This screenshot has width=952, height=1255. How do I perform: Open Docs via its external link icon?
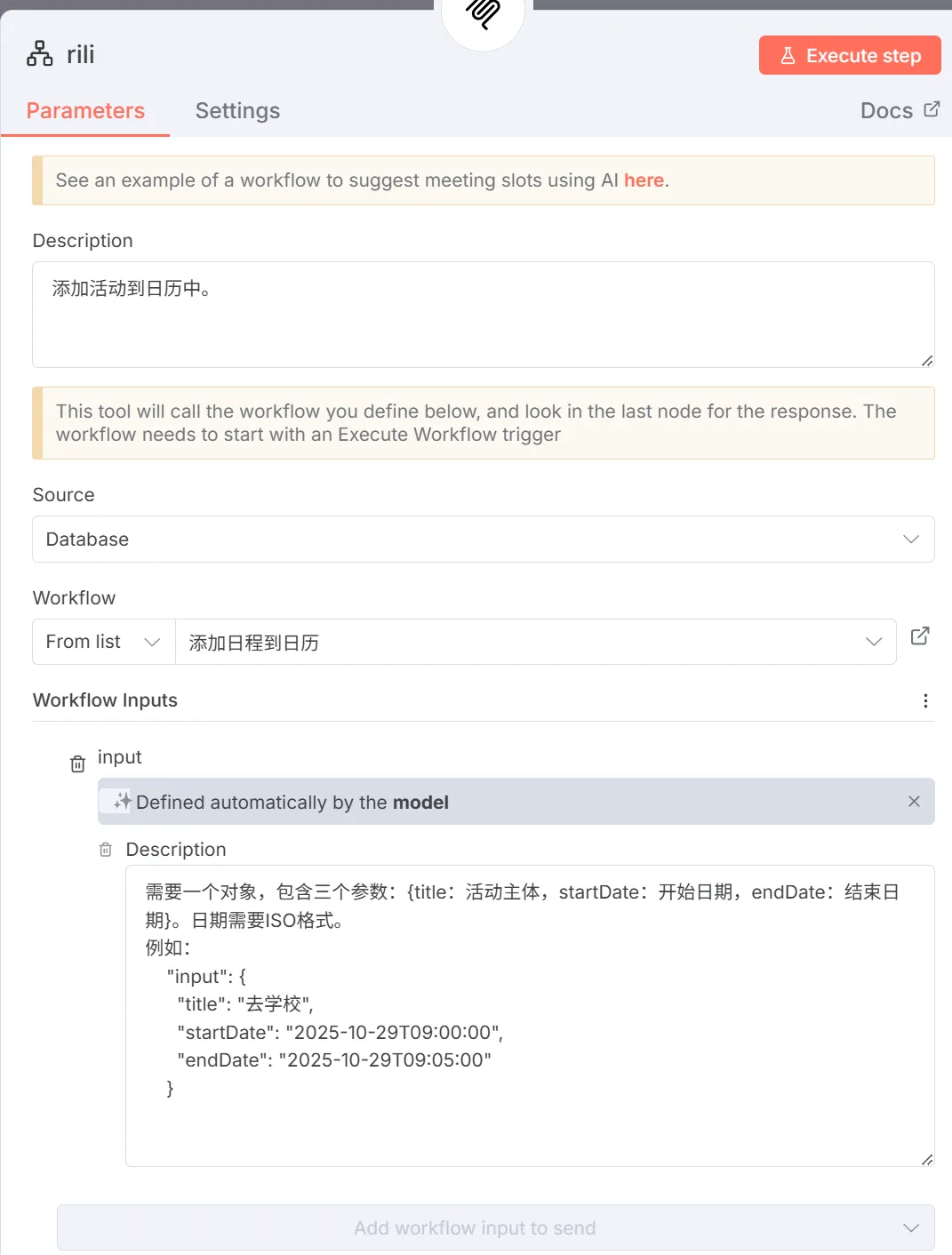(x=931, y=109)
